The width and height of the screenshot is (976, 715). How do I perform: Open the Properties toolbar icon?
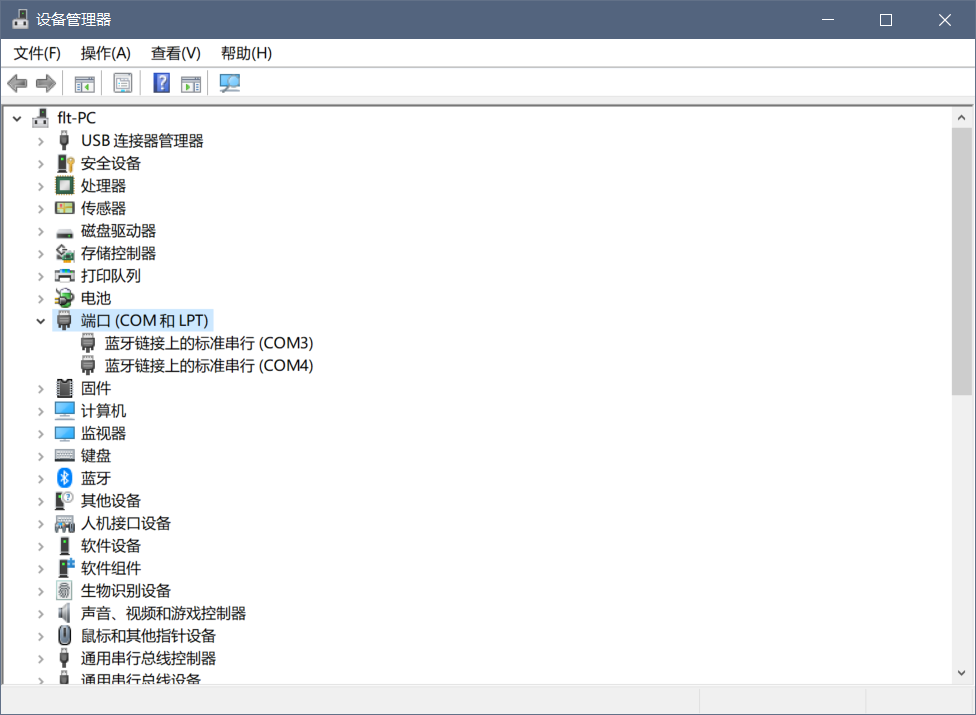pyautogui.click(x=123, y=83)
